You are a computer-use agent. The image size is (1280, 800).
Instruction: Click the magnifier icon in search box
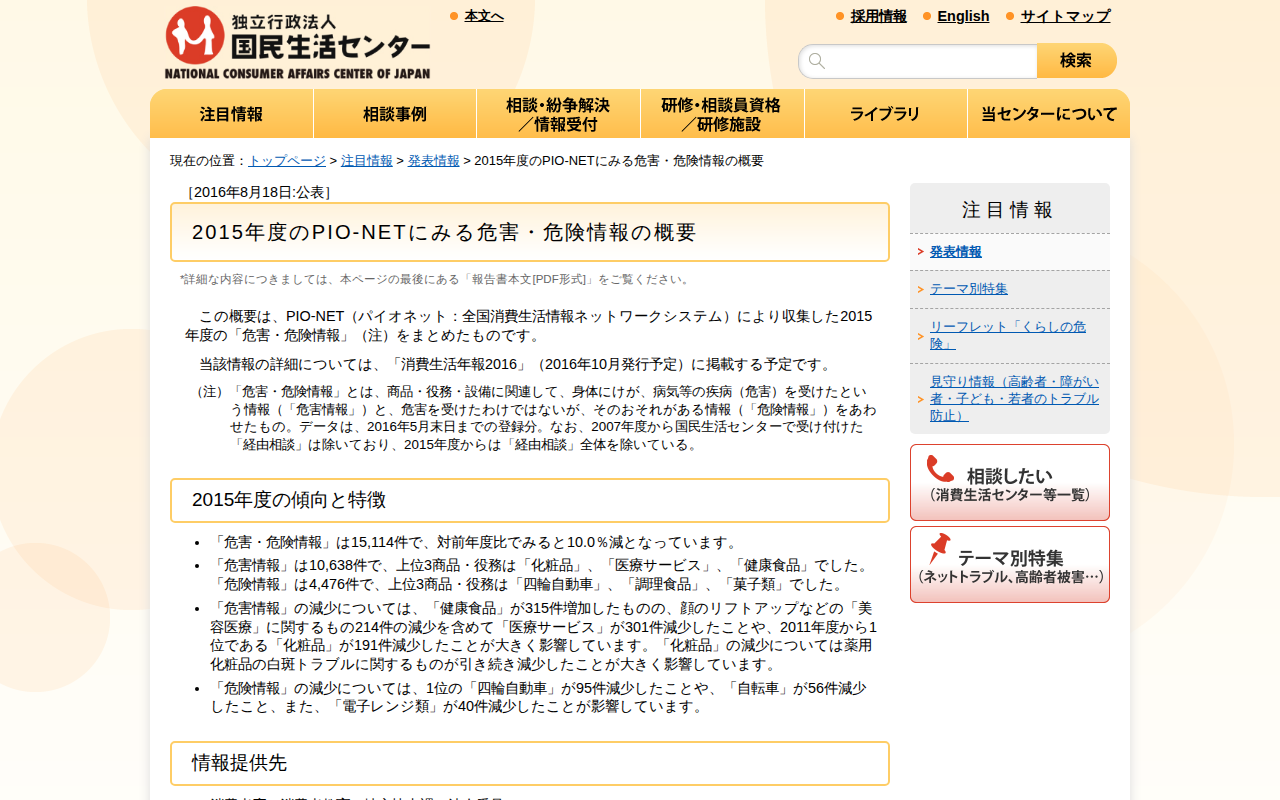pos(817,61)
